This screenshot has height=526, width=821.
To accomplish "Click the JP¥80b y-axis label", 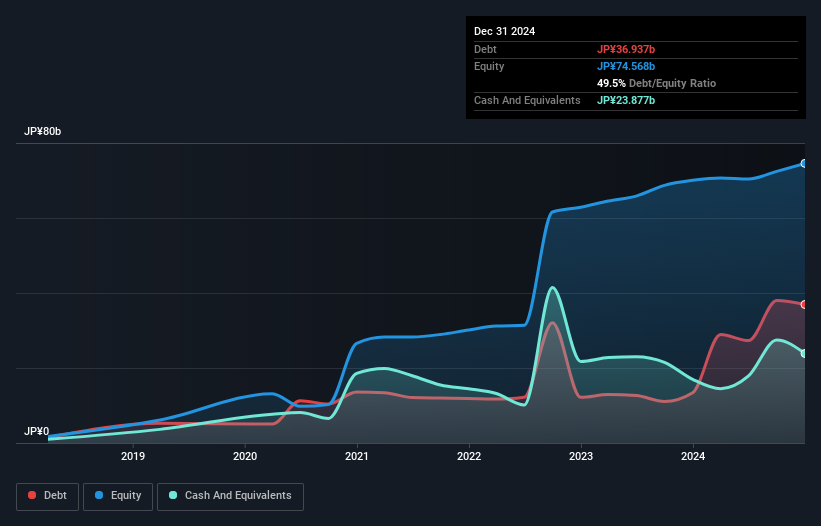I will tap(42, 131).
